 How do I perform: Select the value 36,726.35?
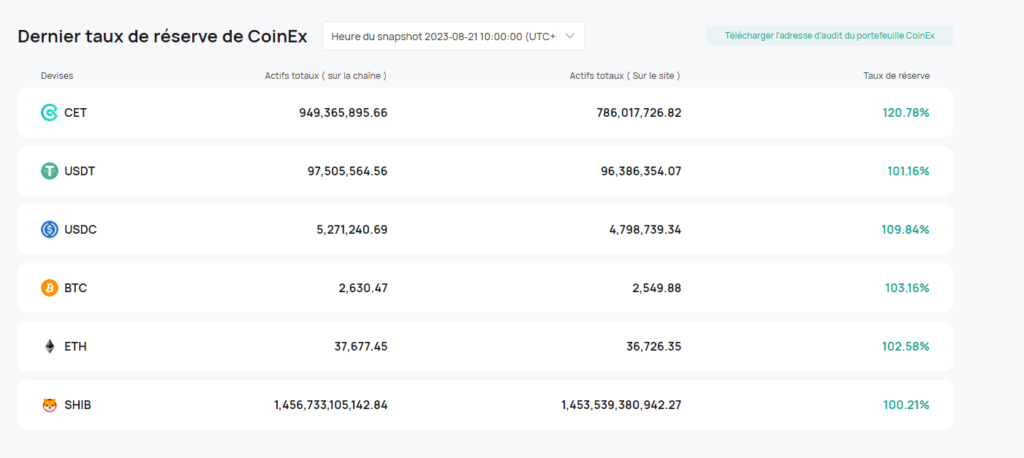click(654, 346)
